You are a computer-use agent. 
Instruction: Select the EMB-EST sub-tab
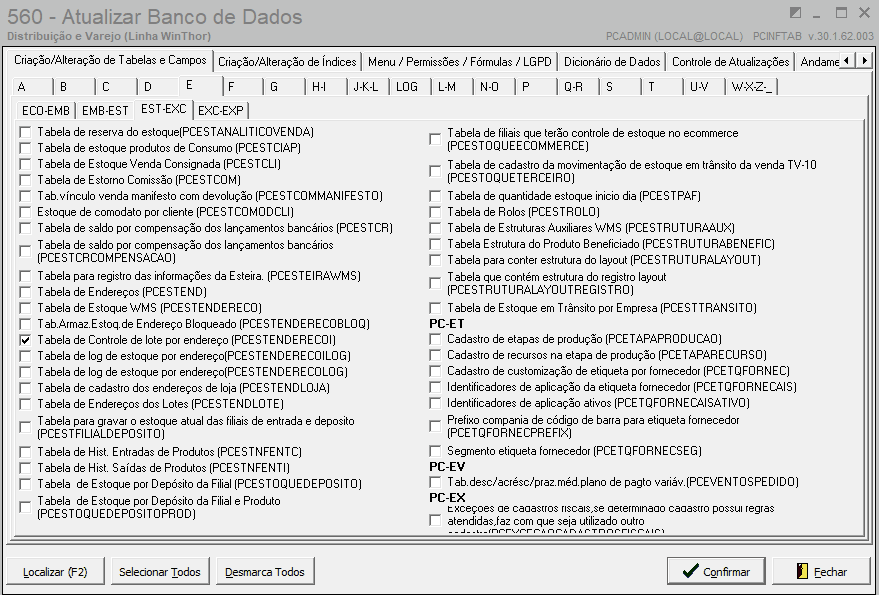click(105, 110)
